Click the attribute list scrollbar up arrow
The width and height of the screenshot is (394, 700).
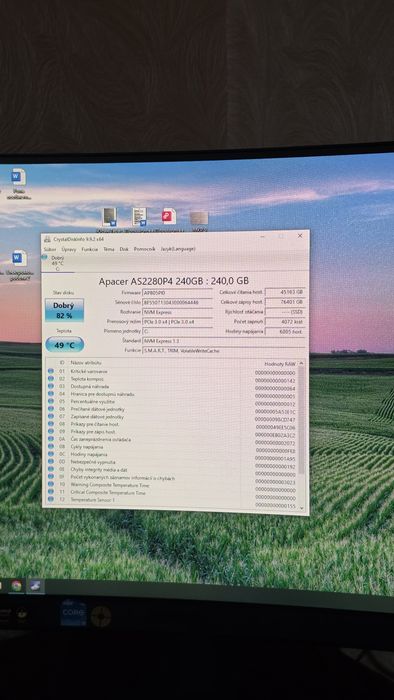coord(301,364)
